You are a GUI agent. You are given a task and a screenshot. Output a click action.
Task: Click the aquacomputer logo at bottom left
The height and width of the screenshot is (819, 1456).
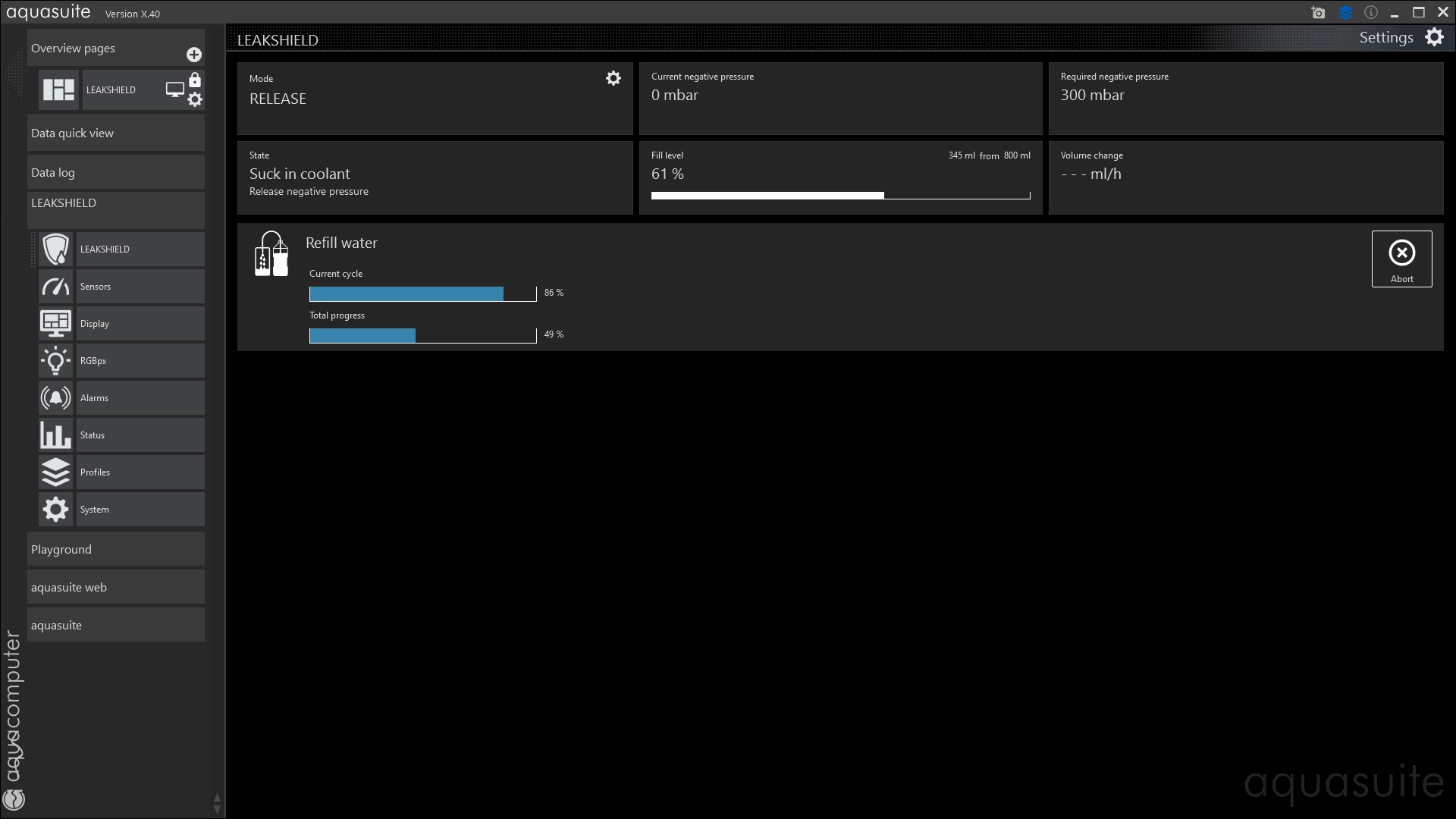pyautogui.click(x=14, y=720)
